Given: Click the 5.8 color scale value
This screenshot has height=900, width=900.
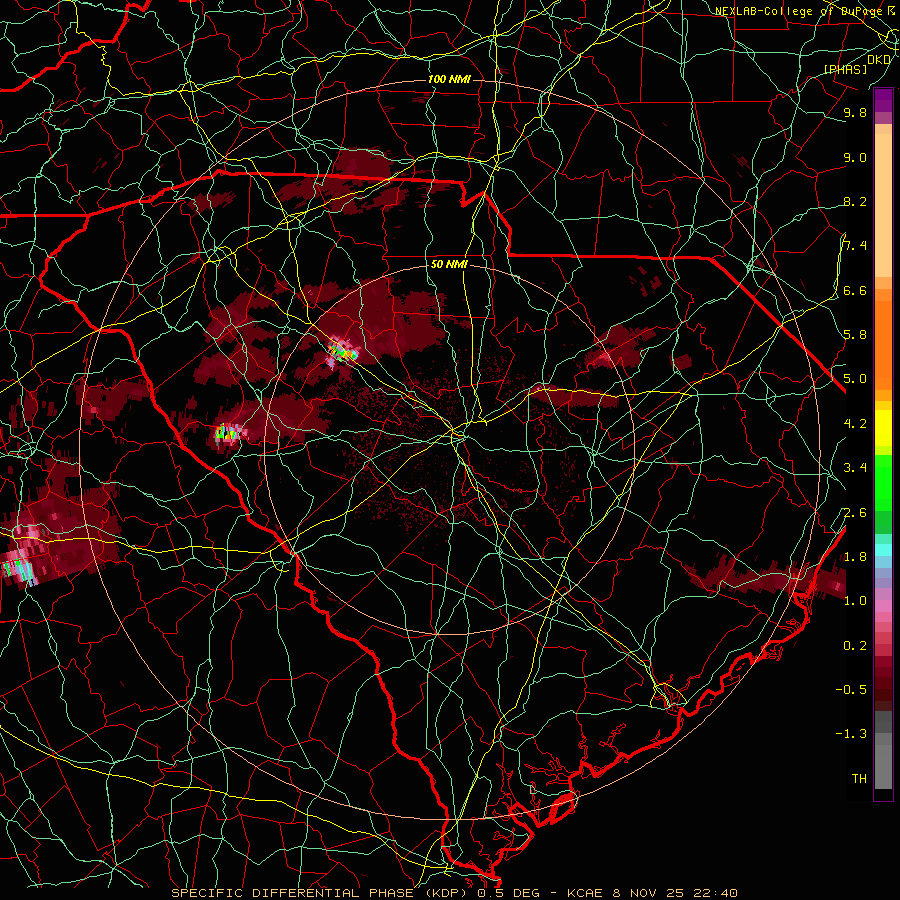Looking at the screenshot, I should [855, 335].
